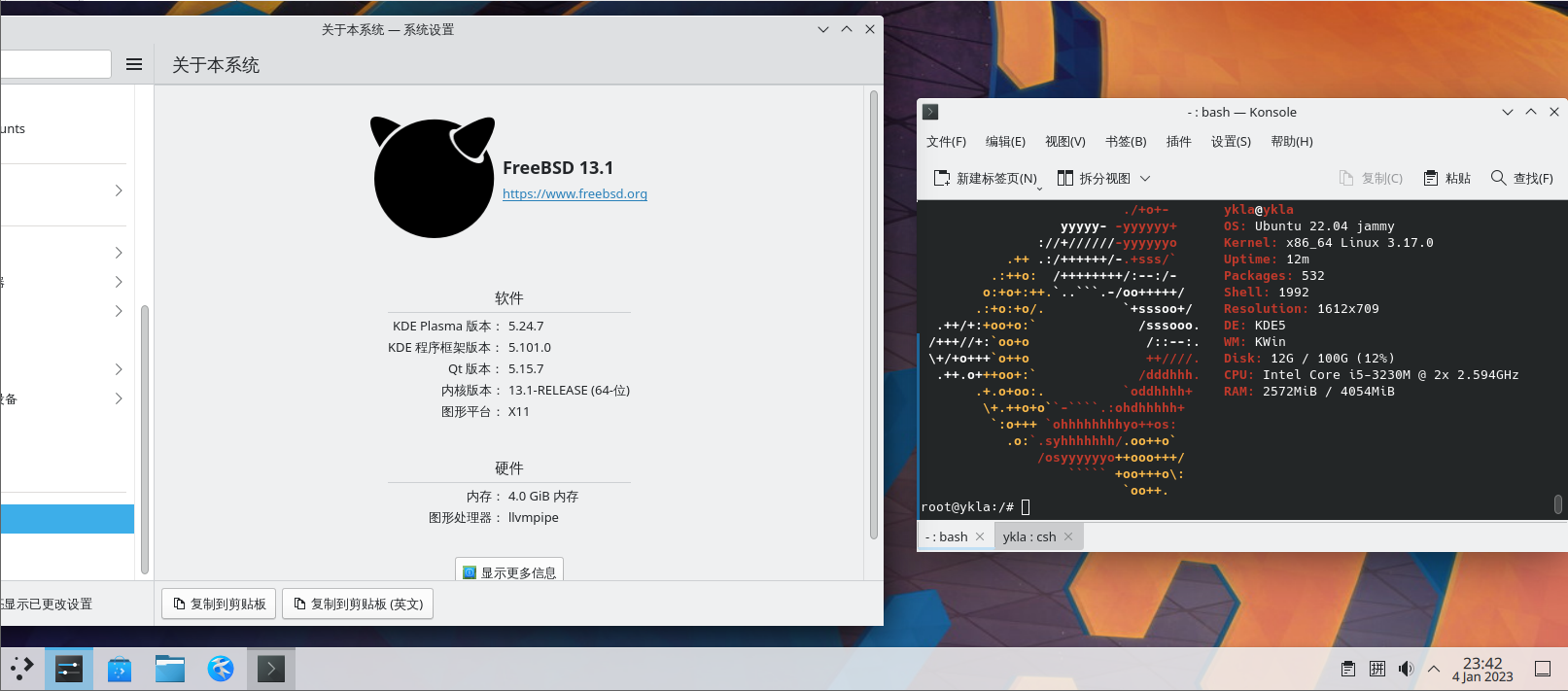
Task: Open Discover software center from taskbar
Action: [120, 669]
